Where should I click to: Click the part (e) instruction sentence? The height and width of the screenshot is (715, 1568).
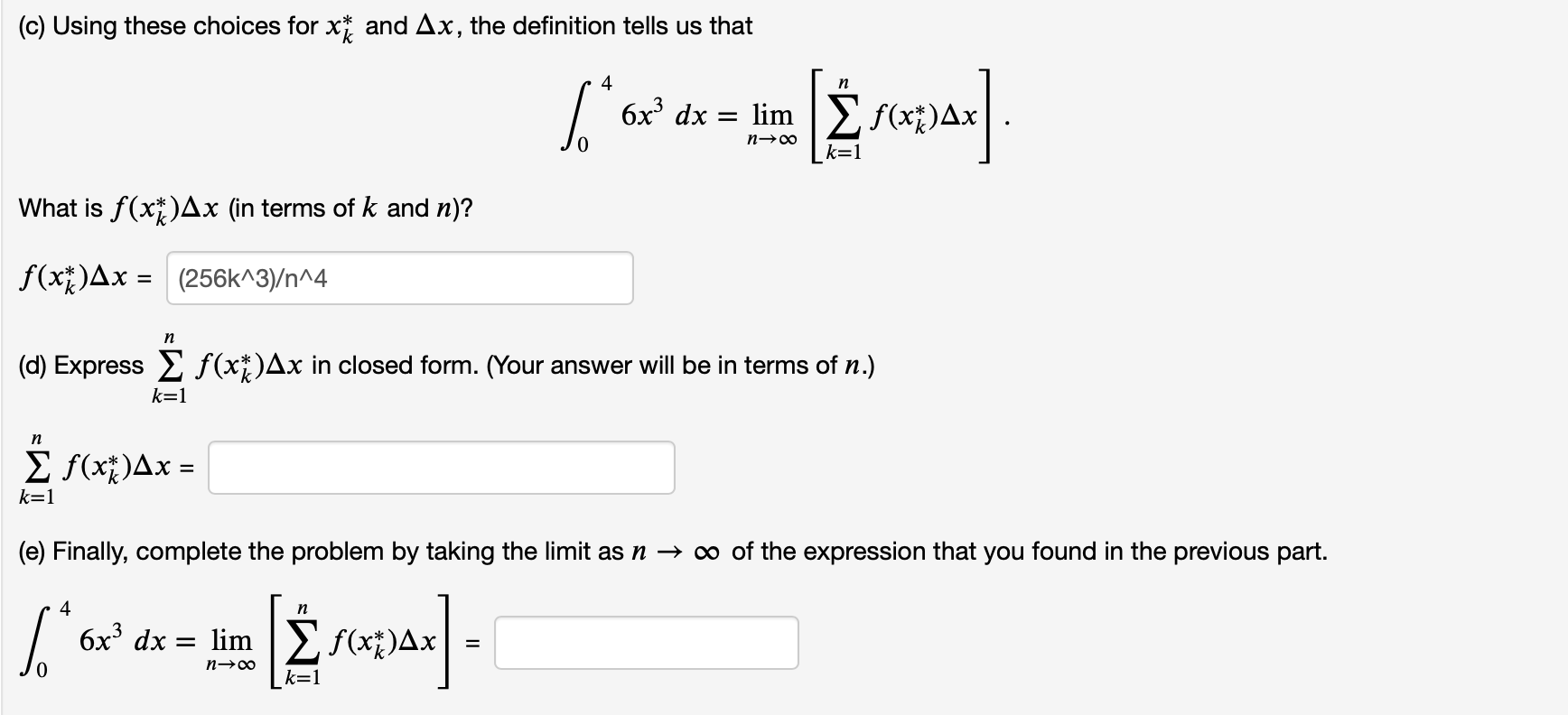pyautogui.click(x=673, y=551)
